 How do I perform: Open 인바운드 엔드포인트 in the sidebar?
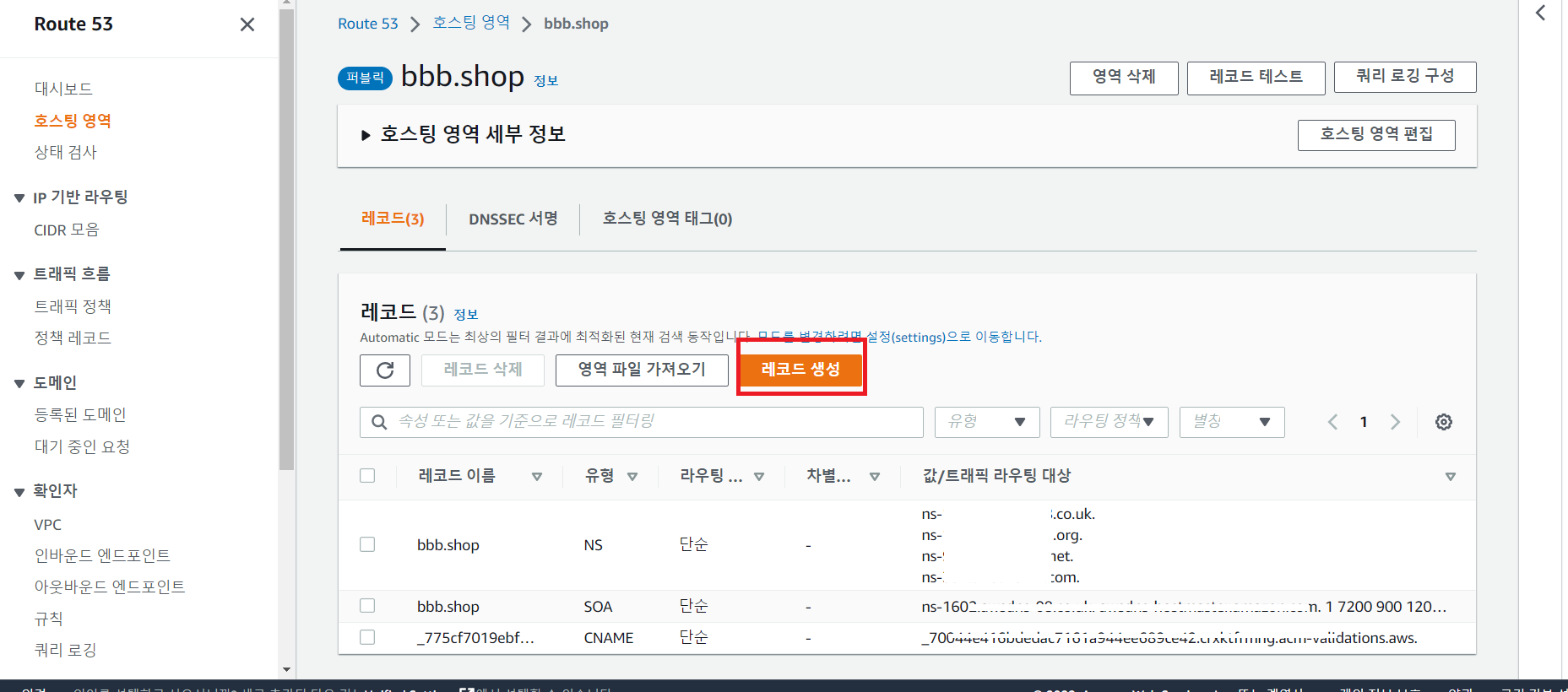(102, 555)
